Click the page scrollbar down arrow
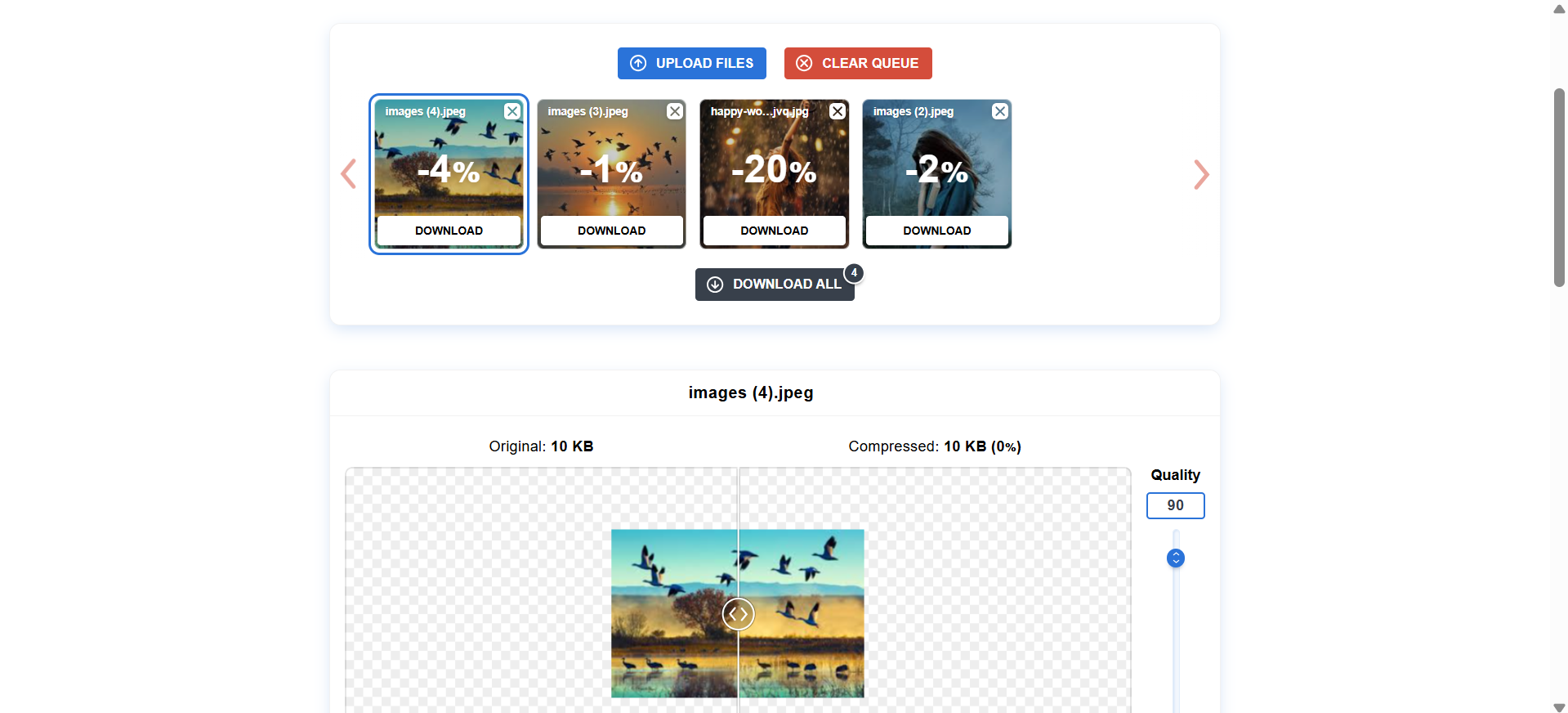Image resolution: width=1568 pixels, height=713 pixels. point(1559,706)
